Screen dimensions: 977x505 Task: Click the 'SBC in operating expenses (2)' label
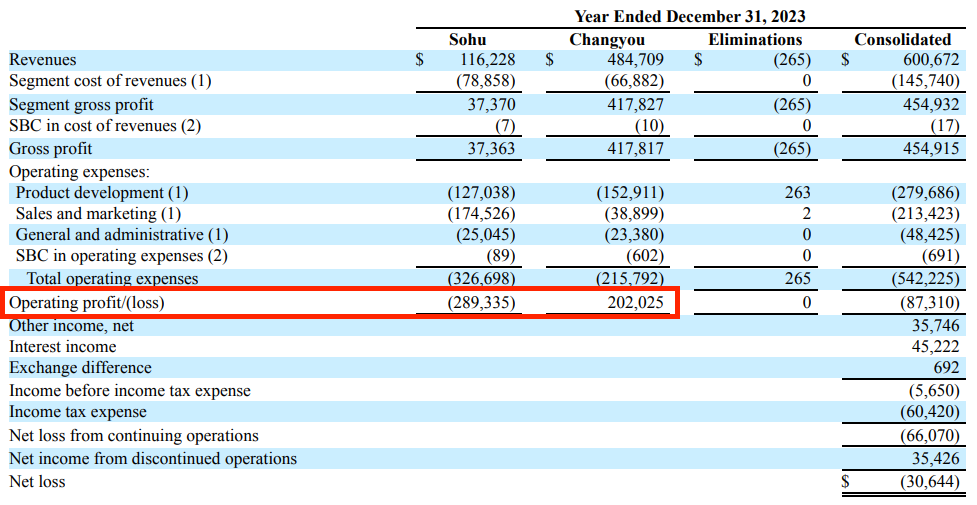(x=122, y=256)
